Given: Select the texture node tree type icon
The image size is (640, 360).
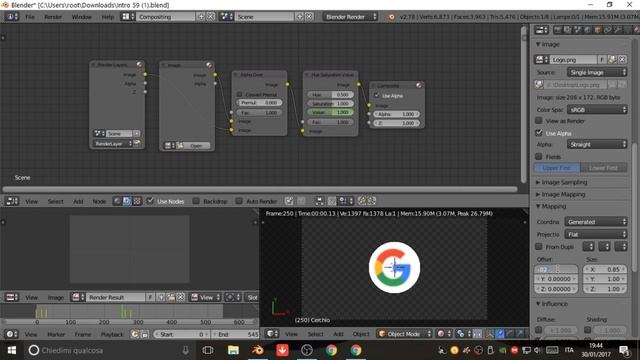Looking at the screenshot, I should click(137, 201).
